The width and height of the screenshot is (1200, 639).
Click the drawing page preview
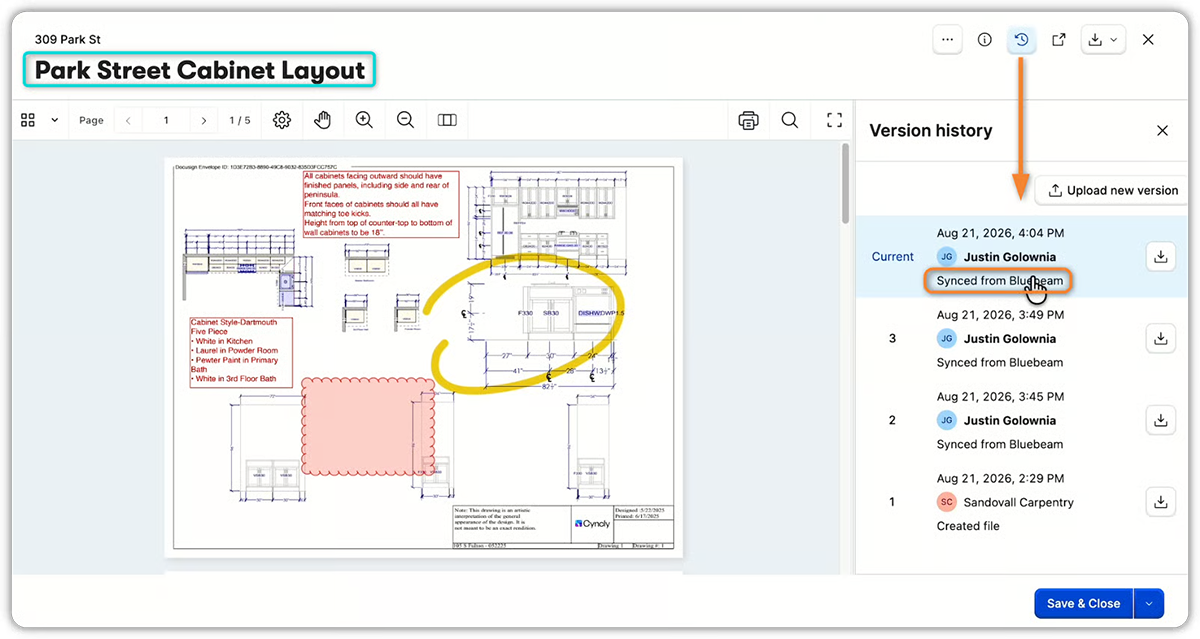click(x=423, y=357)
